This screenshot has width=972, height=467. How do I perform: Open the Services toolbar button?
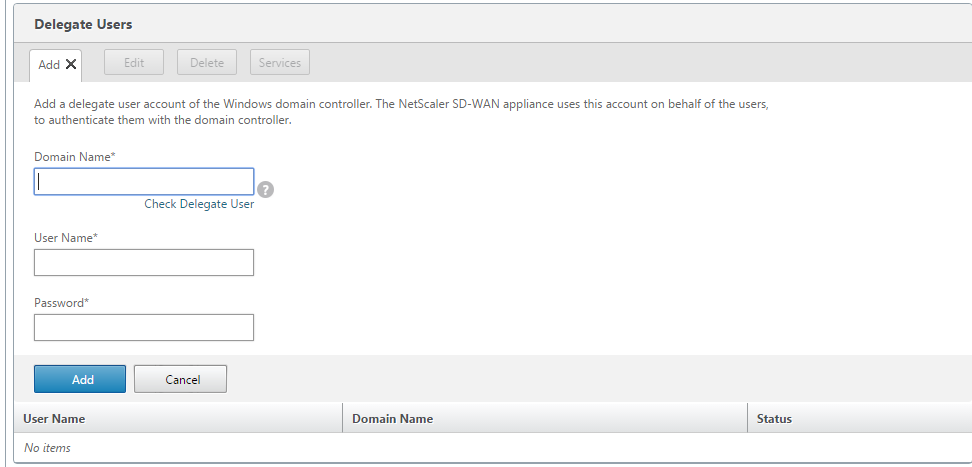(x=280, y=63)
